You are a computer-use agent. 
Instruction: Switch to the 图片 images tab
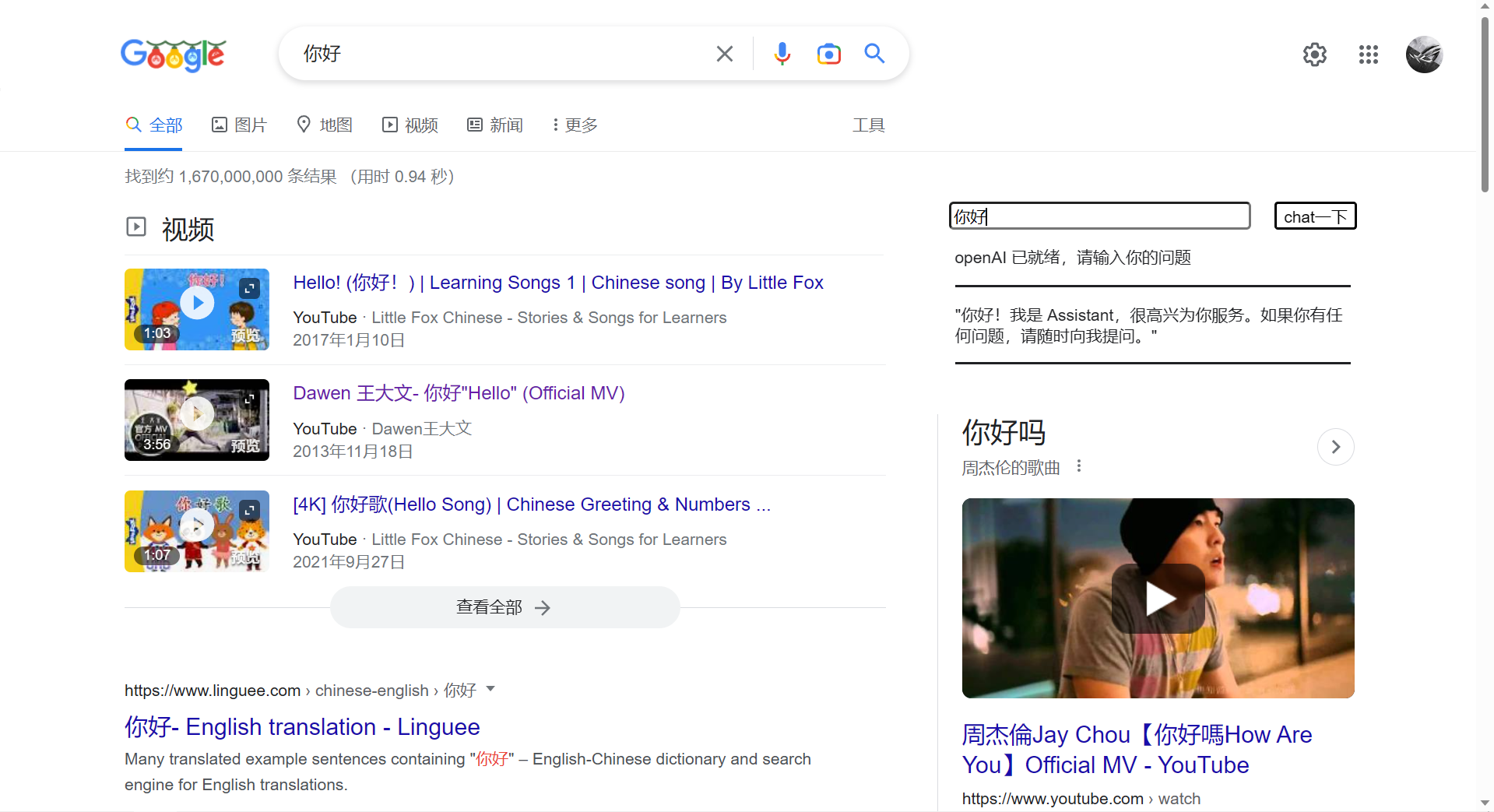(239, 125)
